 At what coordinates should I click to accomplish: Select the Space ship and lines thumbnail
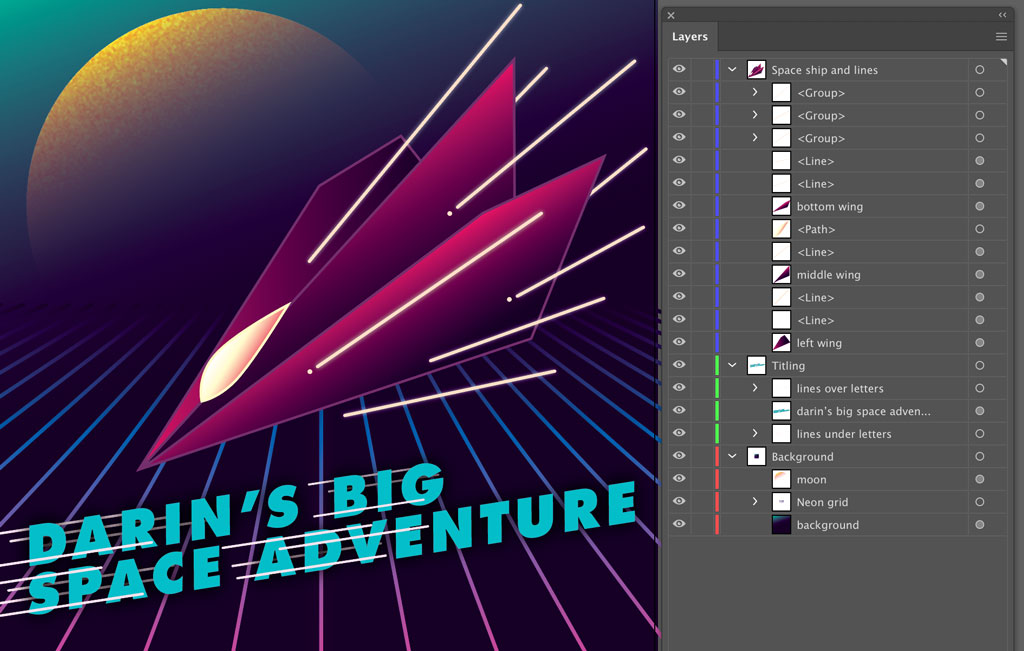[x=756, y=69]
